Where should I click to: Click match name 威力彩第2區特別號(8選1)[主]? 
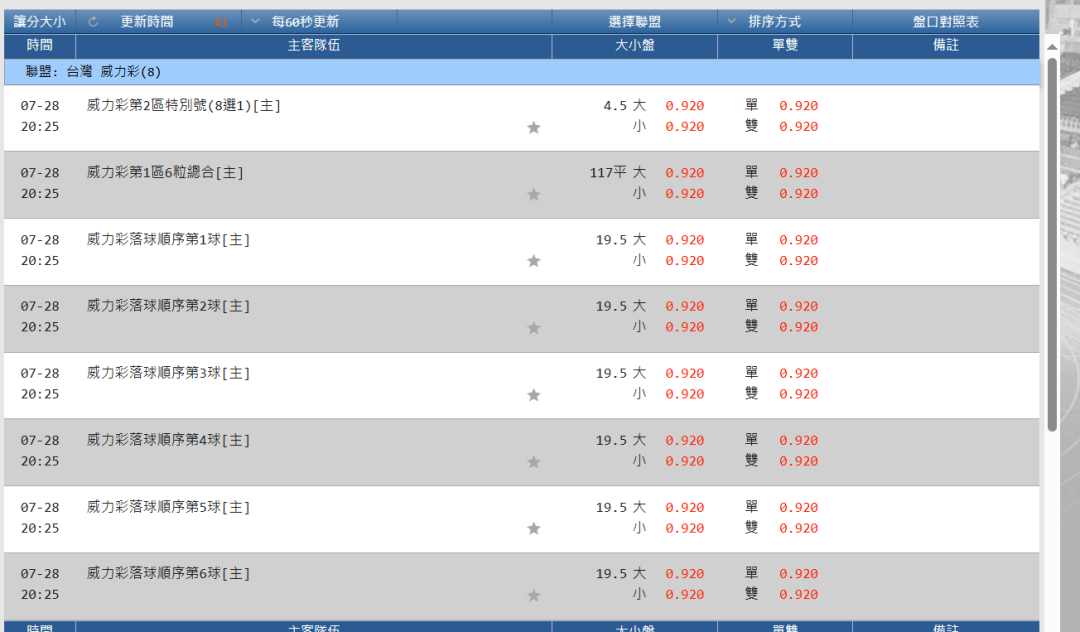click(183, 105)
